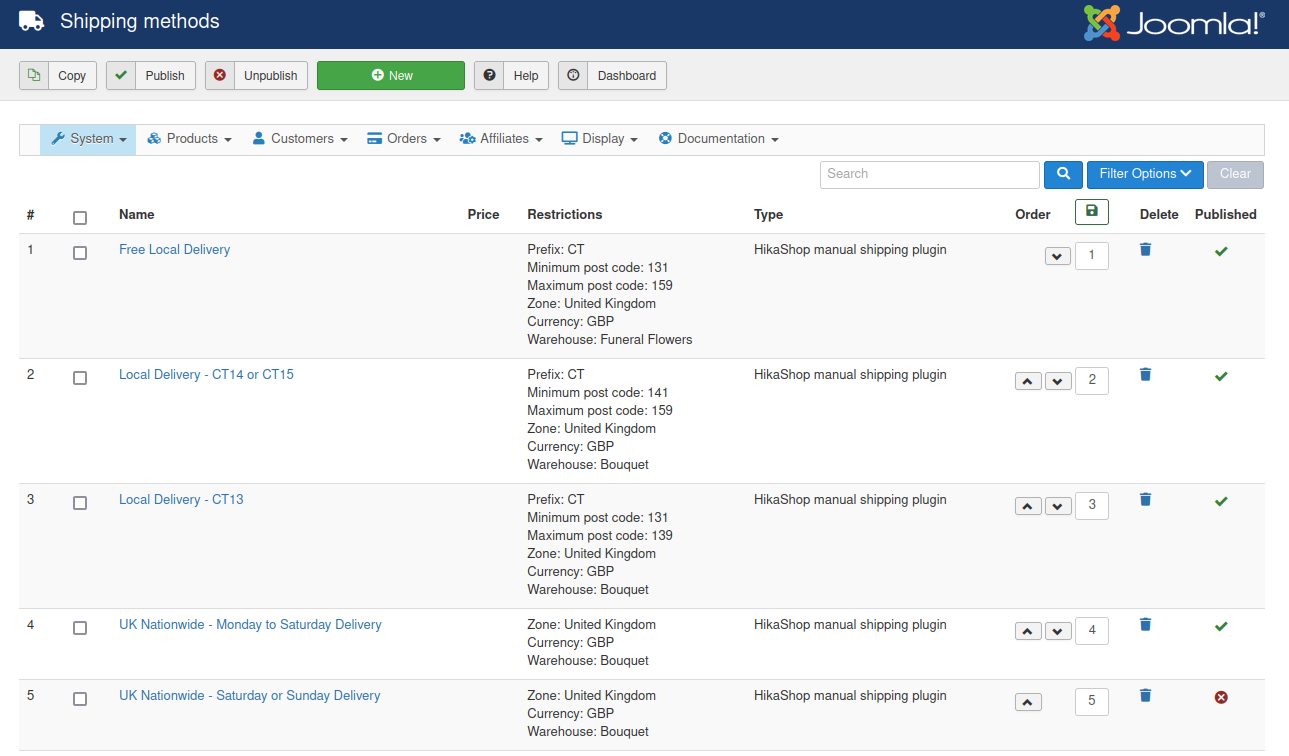The height and width of the screenshot is (756, 1289).
Task: Expand the Orders menu
Action: [x=404, y=139]
